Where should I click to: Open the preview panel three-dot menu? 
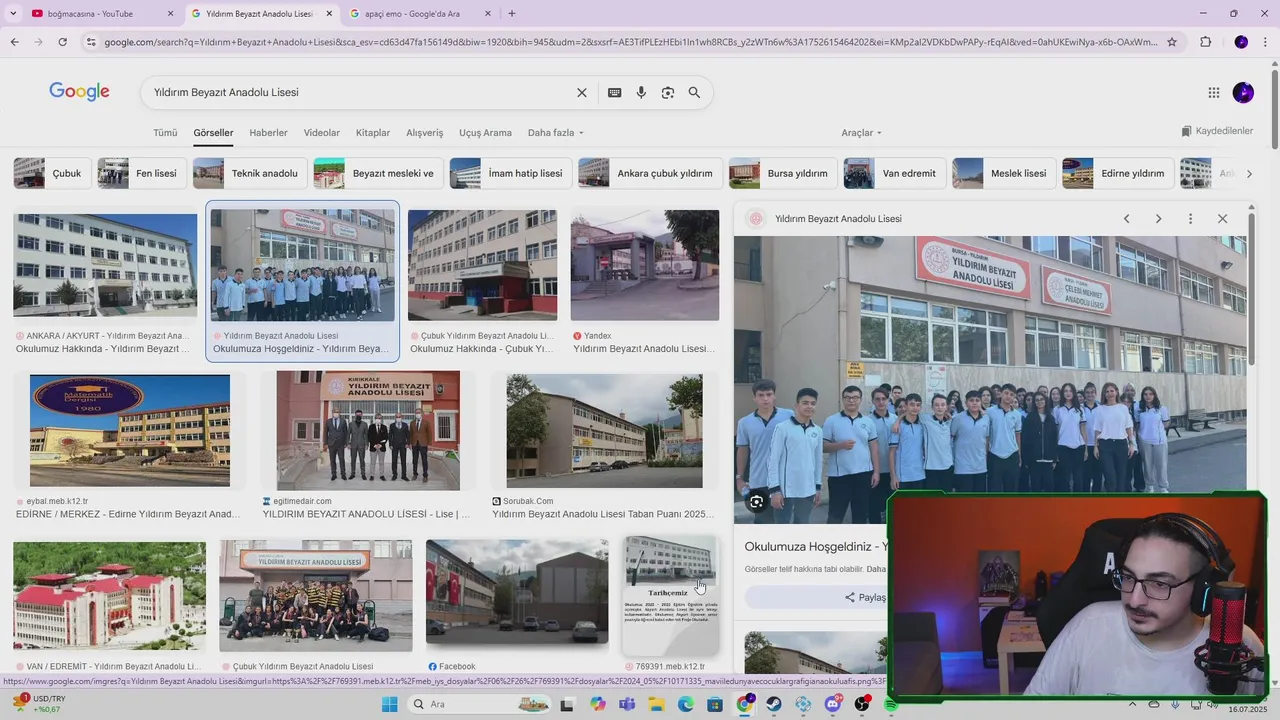1190,219
